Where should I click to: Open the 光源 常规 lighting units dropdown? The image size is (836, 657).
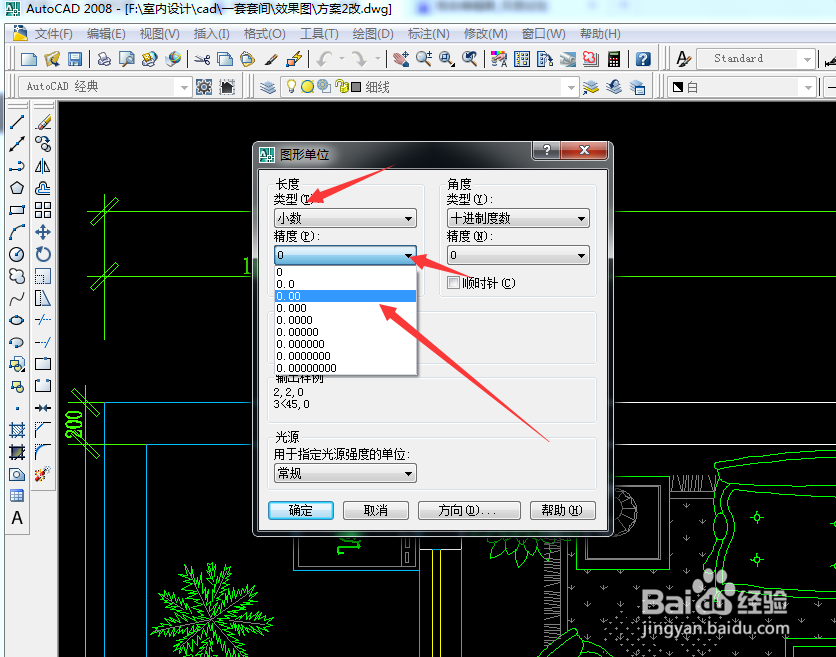coord(345,473)
